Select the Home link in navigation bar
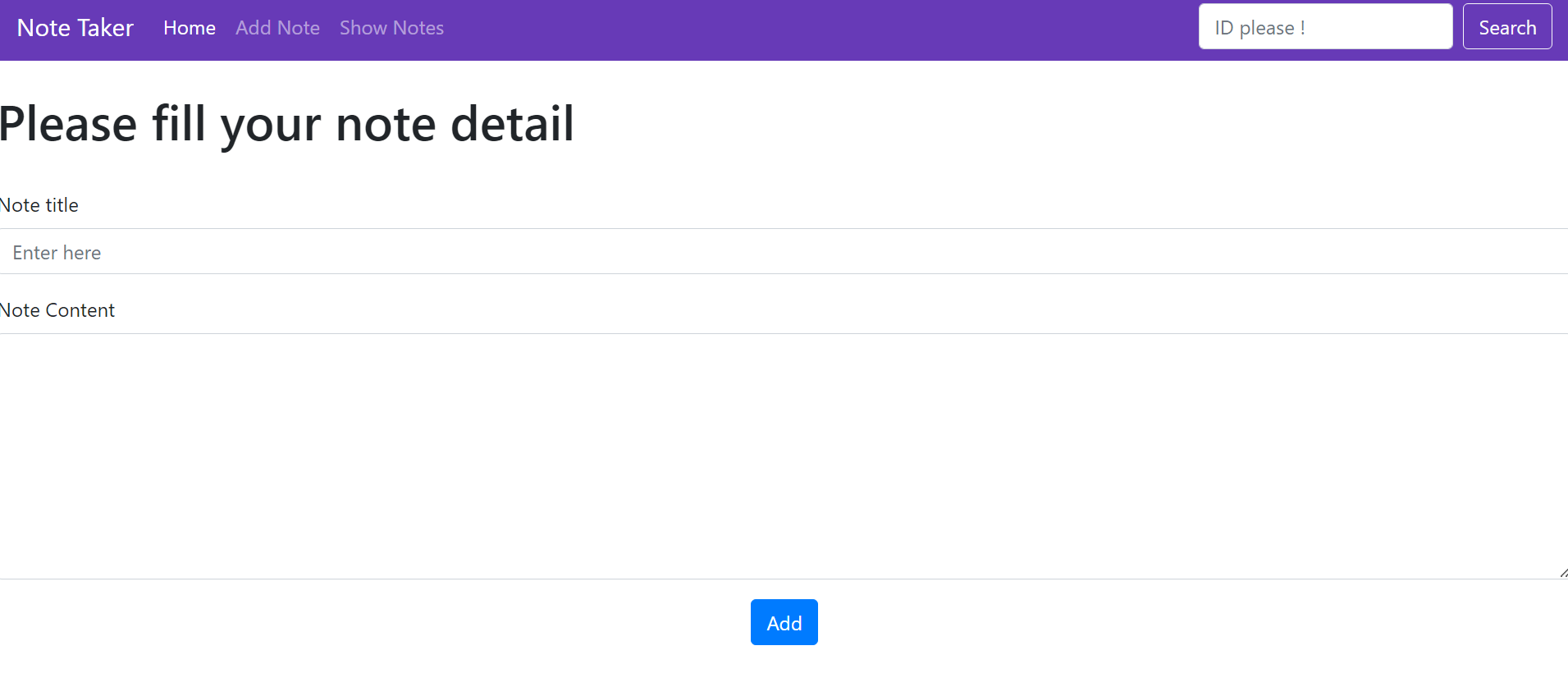This screenshot has width=1568, height=687. (189, 27)
